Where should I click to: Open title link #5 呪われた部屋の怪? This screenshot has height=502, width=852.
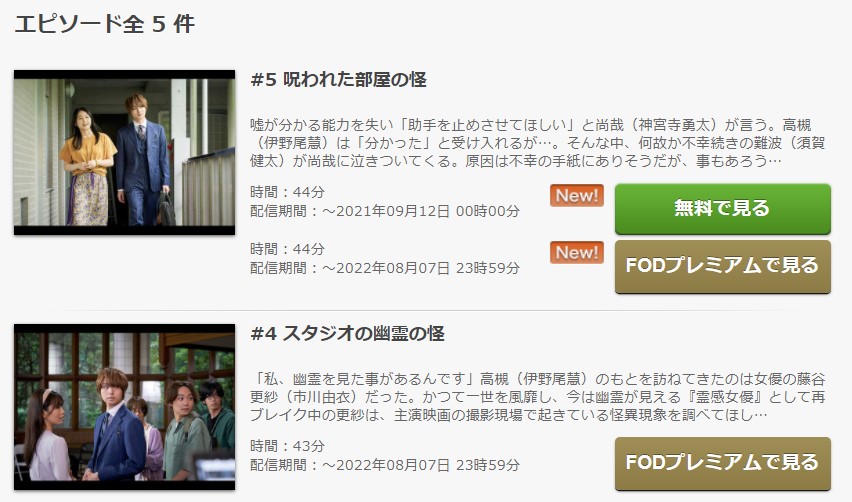(x=339, y=80)
